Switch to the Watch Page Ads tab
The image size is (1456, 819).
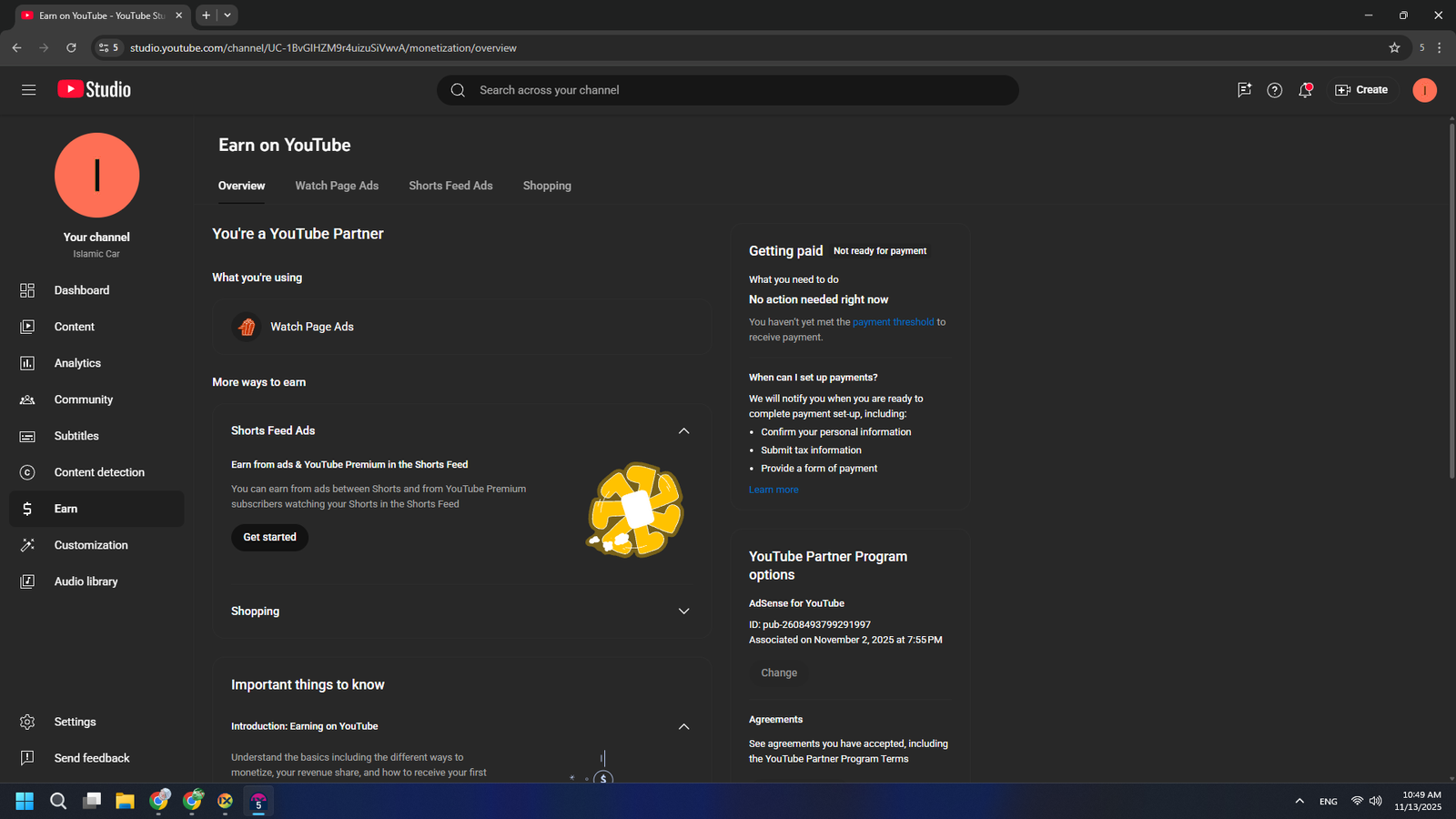337,186
